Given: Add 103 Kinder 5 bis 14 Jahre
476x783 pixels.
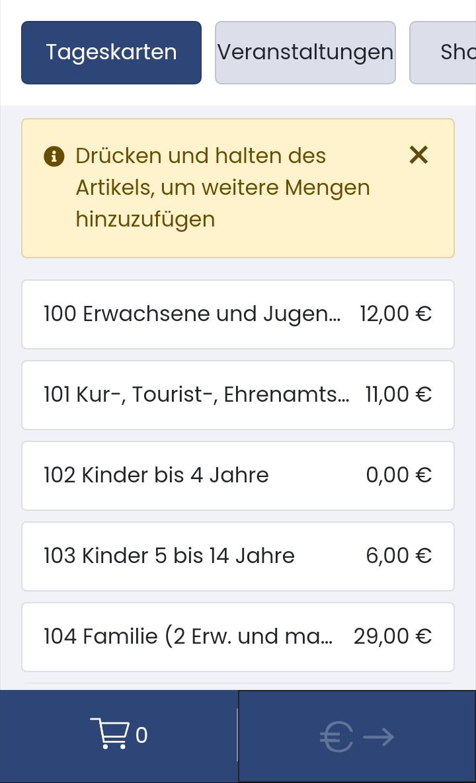Looking at the screenshot, I should click(x=238, y=556).
